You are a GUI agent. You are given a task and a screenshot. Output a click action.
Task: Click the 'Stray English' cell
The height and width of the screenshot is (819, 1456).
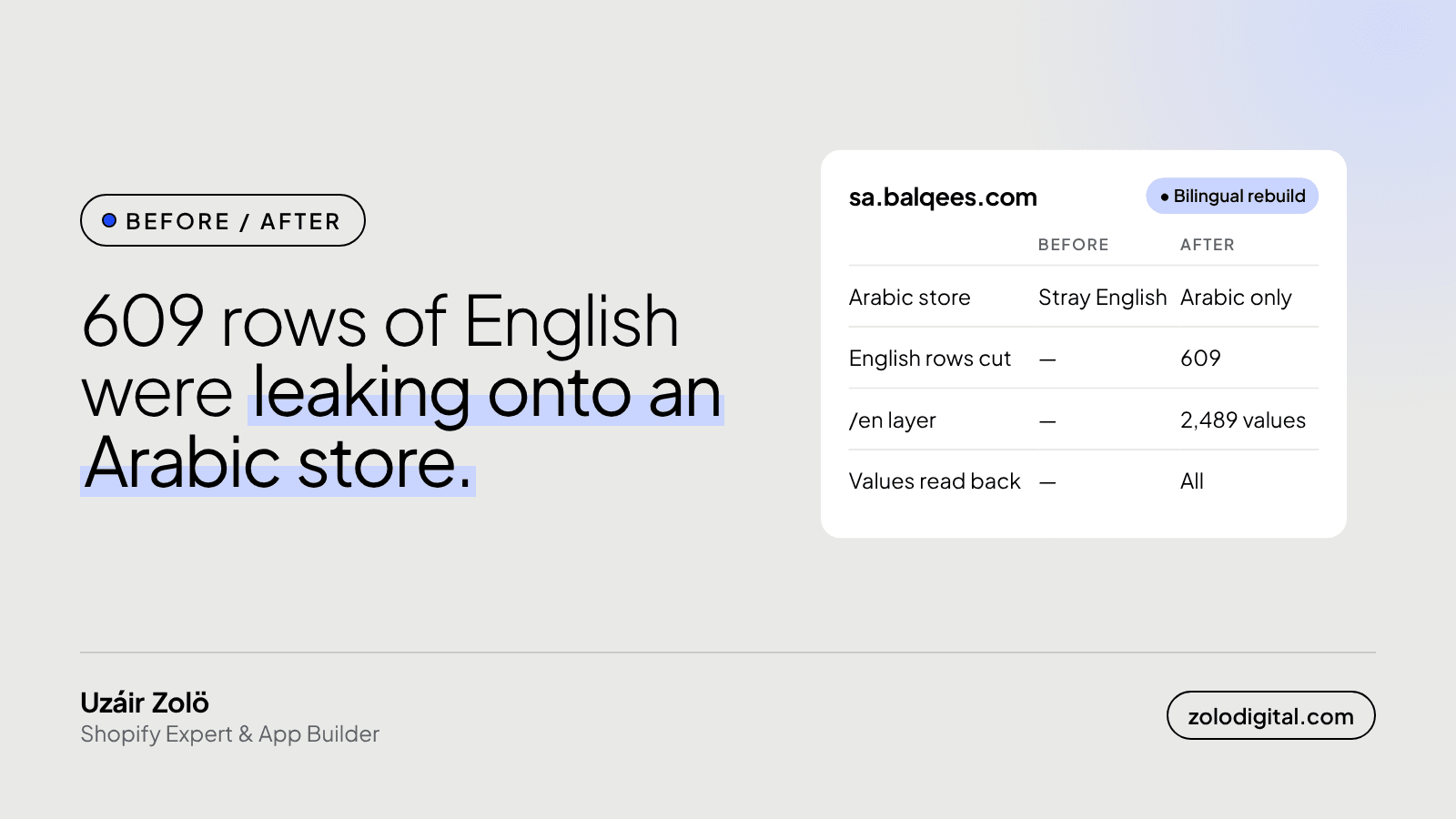point(1102,298)
